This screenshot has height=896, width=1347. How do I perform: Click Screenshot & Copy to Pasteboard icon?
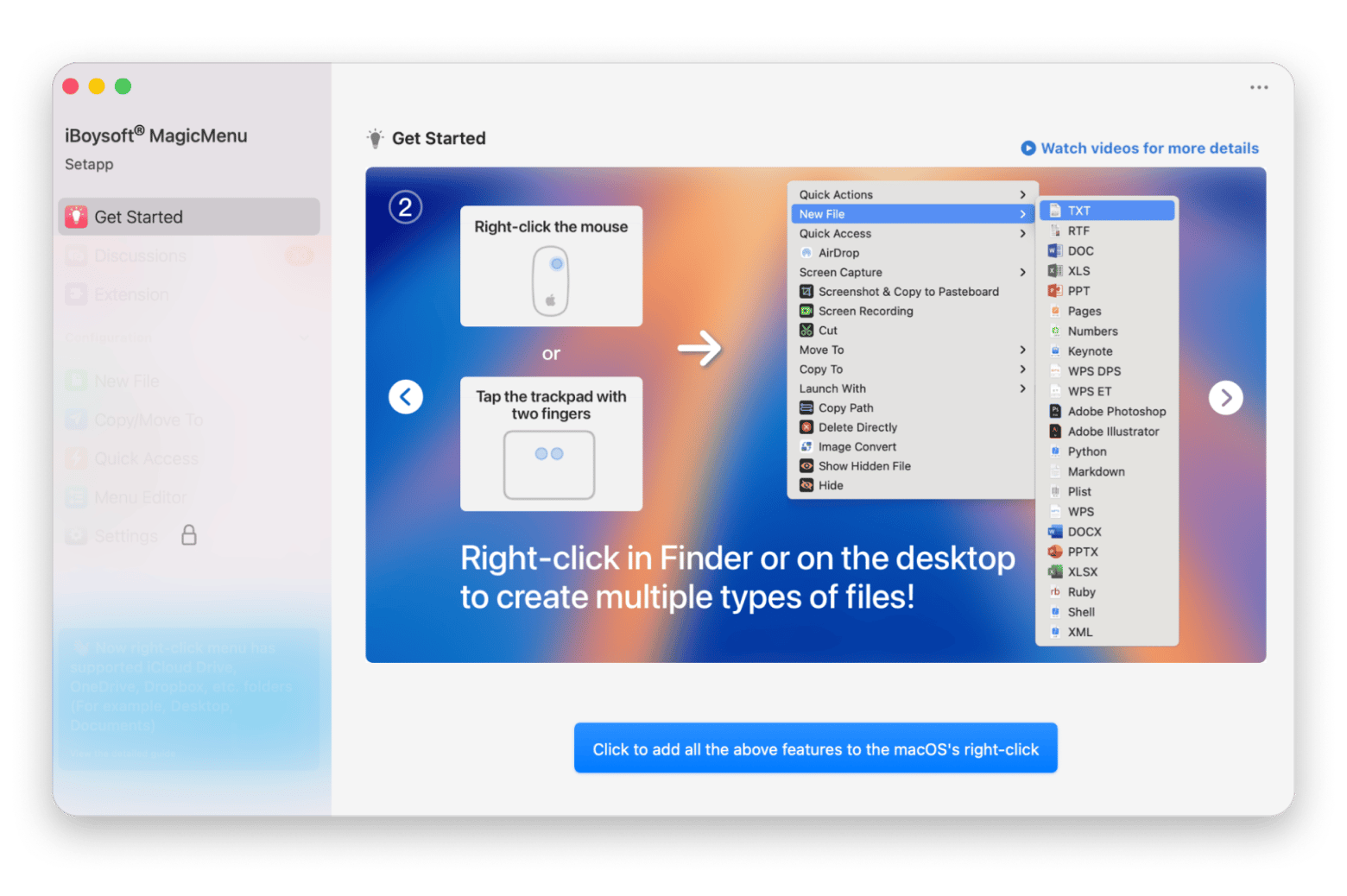point(806,292)
